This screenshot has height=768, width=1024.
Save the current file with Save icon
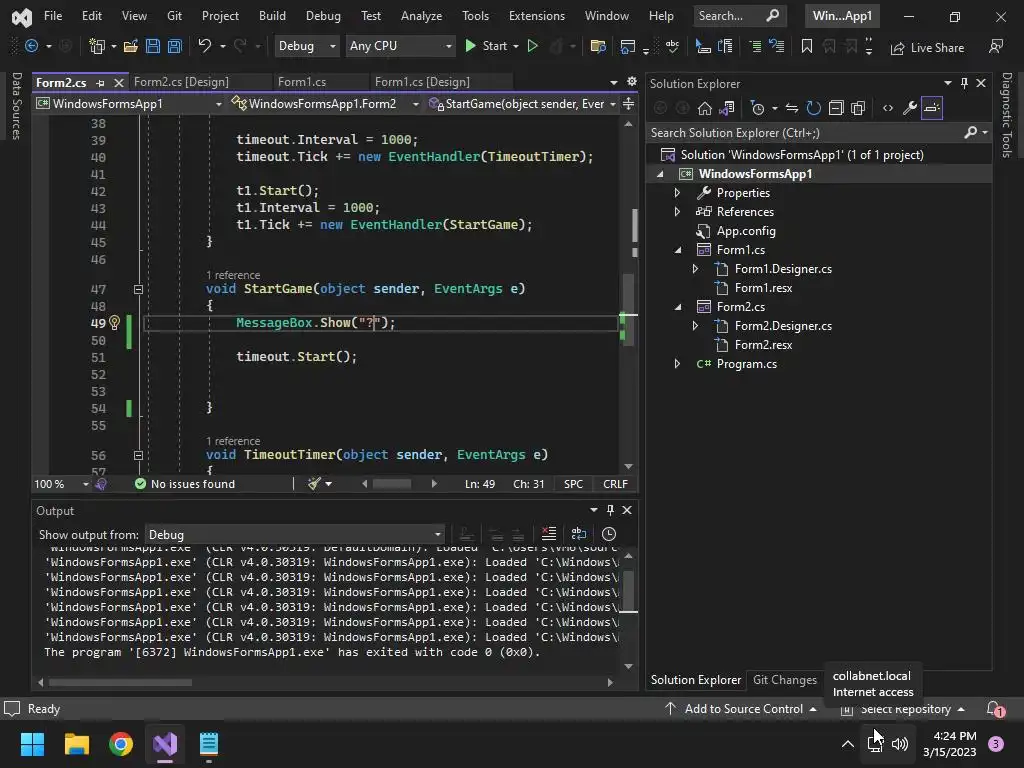tap(153, 46)
